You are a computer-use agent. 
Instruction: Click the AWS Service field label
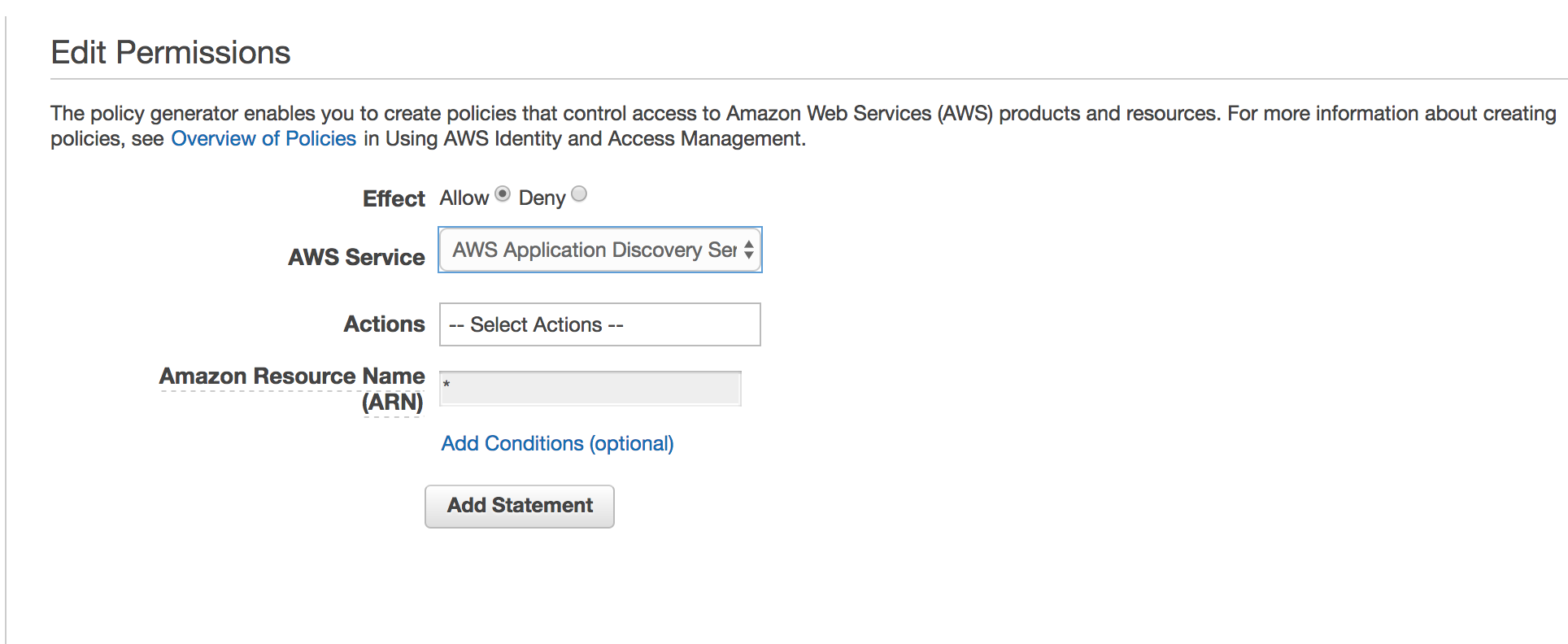tap(356, 257)
